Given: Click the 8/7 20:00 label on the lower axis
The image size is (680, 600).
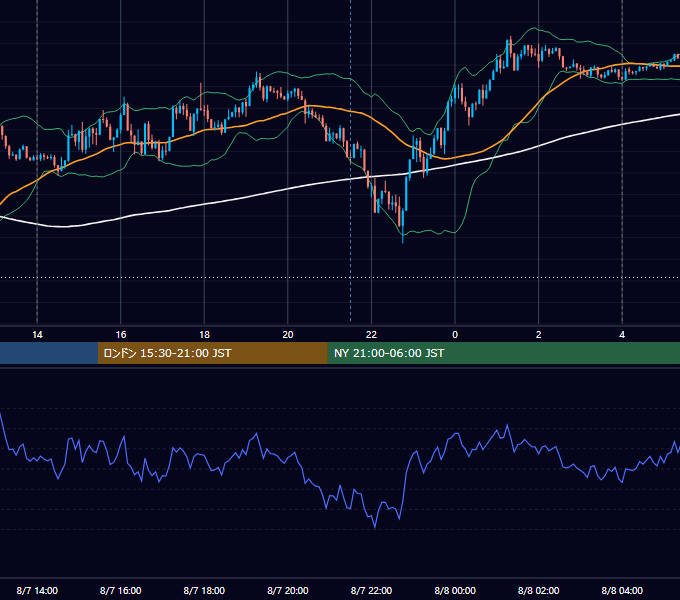Looking at the screenshot, I should (x=288, y=590).
